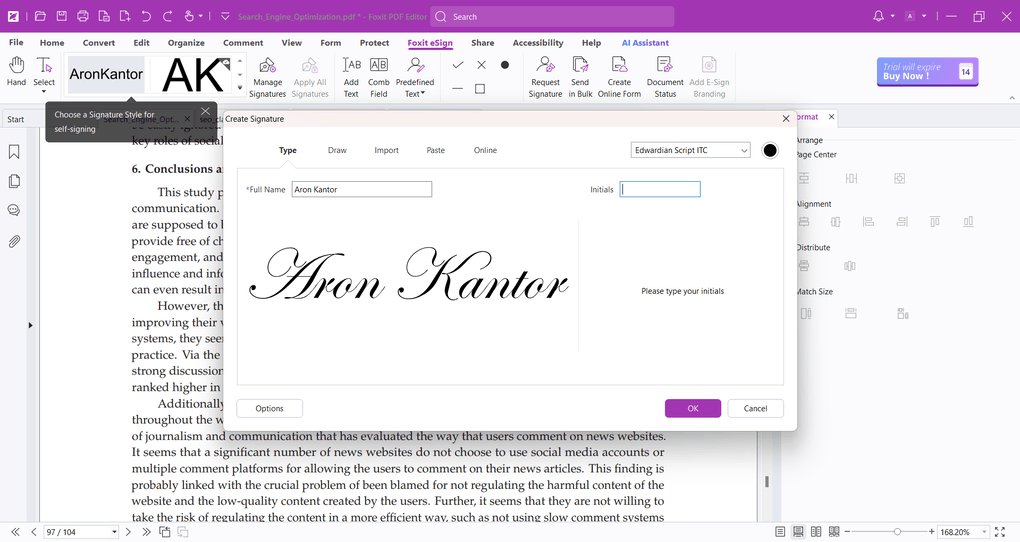Open the Bookmarks panel in left sidebar
Viewport: 1020px width, 542px height.
tap(14, 152)
